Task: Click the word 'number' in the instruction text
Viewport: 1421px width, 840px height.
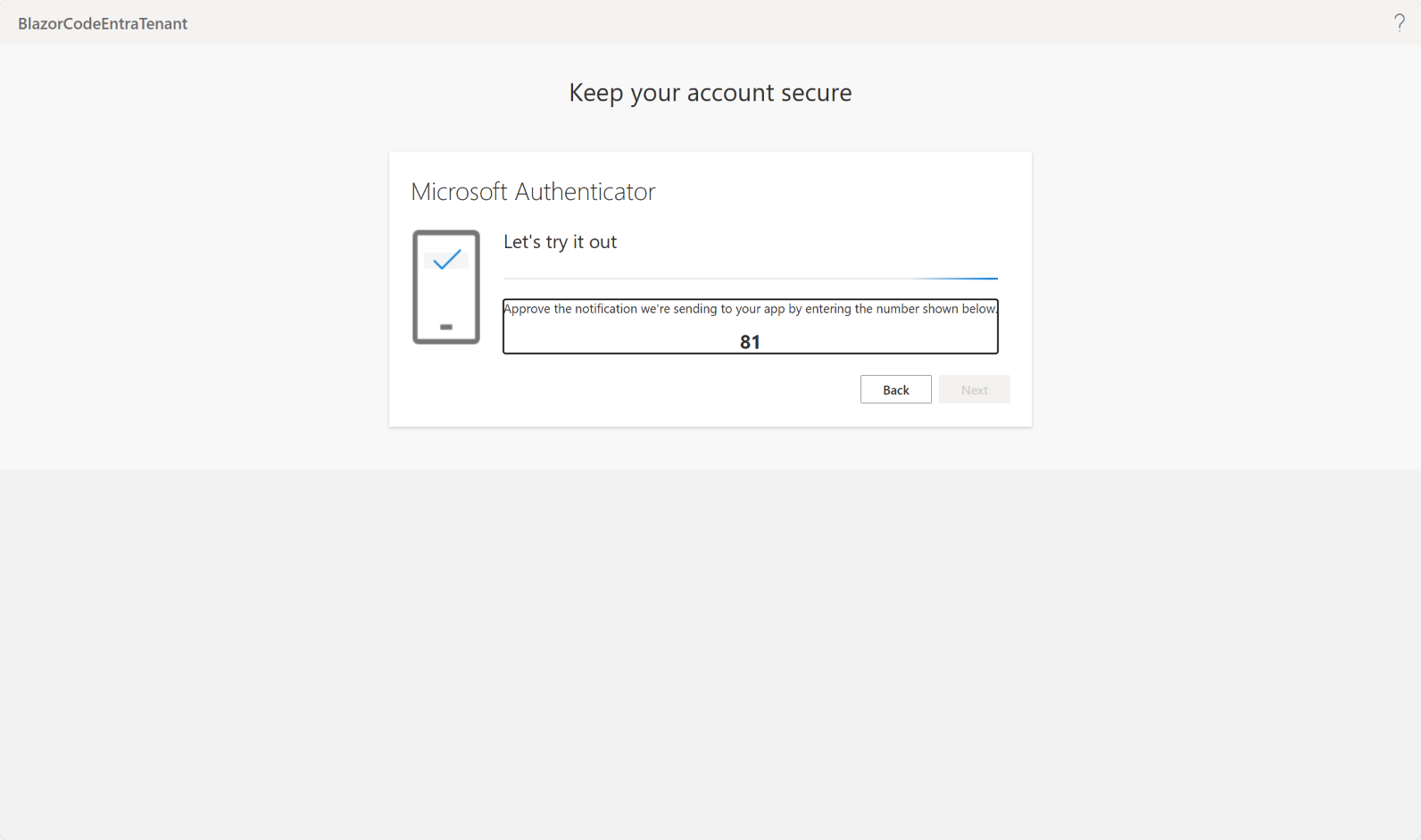Action: click(897, 309)
